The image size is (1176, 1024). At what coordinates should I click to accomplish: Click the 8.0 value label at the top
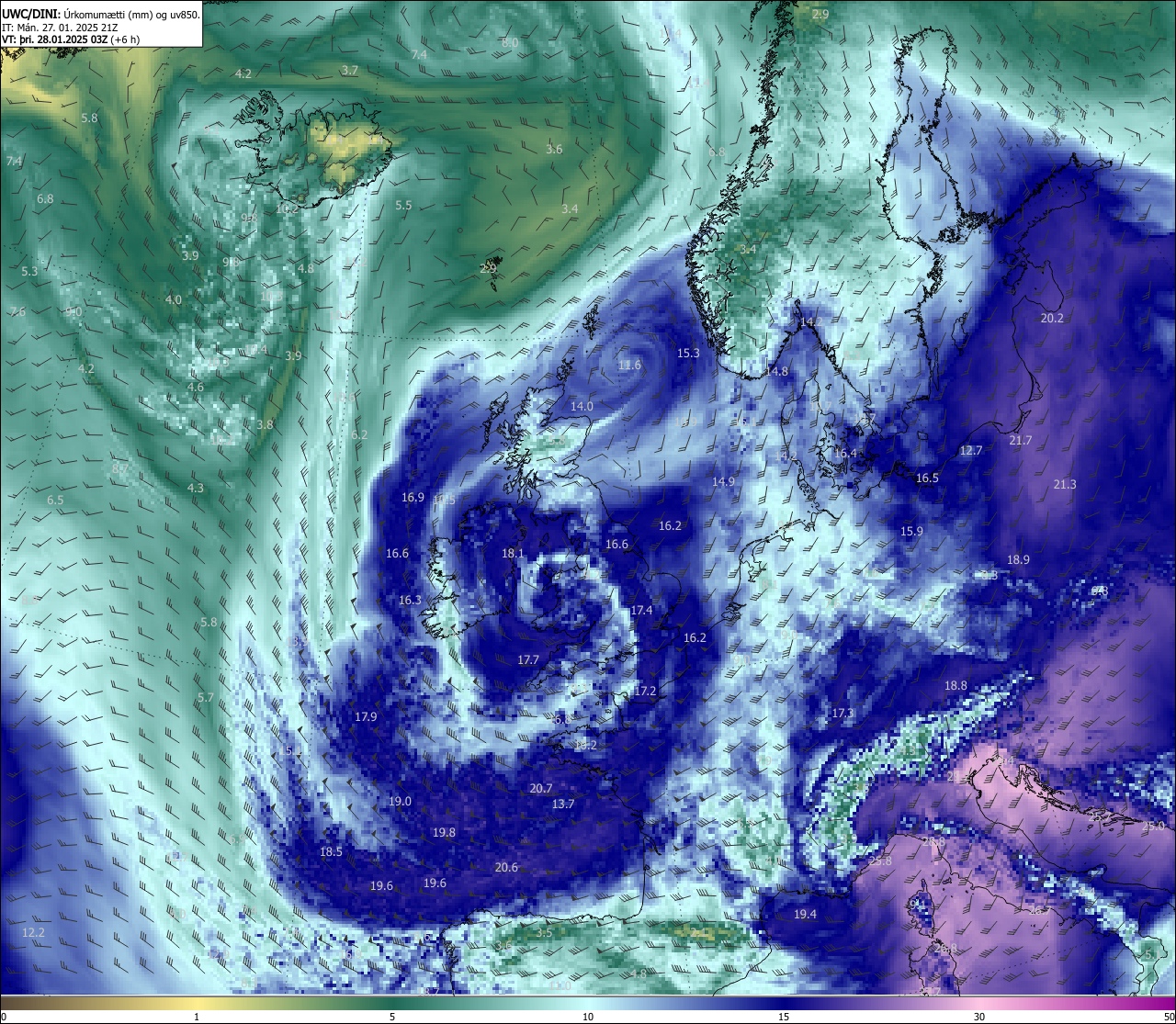tap(510, 42)
